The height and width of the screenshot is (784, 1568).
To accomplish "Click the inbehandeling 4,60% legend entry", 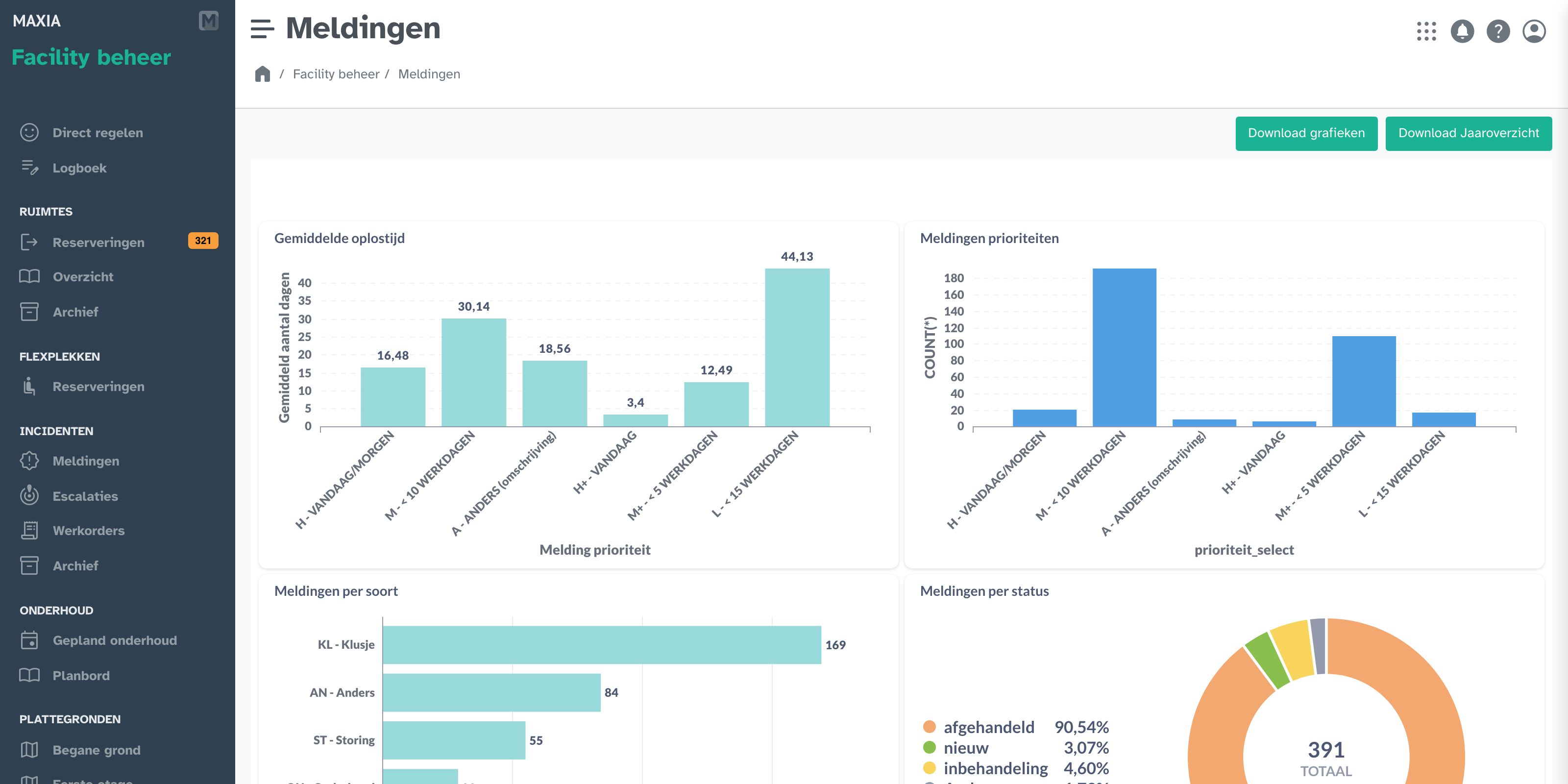I will 1016,768.
